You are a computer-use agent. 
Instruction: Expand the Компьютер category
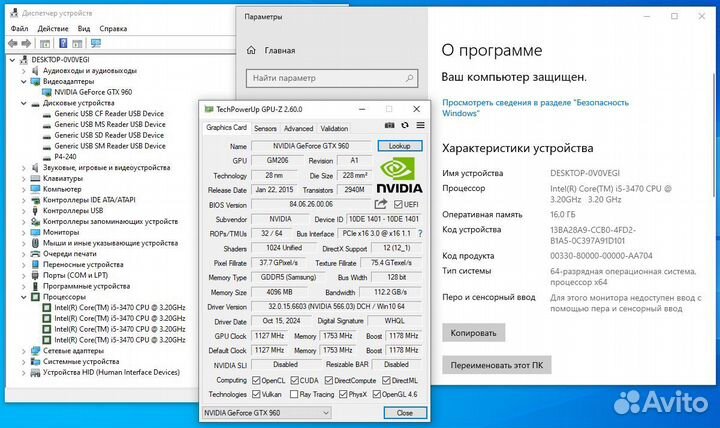click(23, 189)
